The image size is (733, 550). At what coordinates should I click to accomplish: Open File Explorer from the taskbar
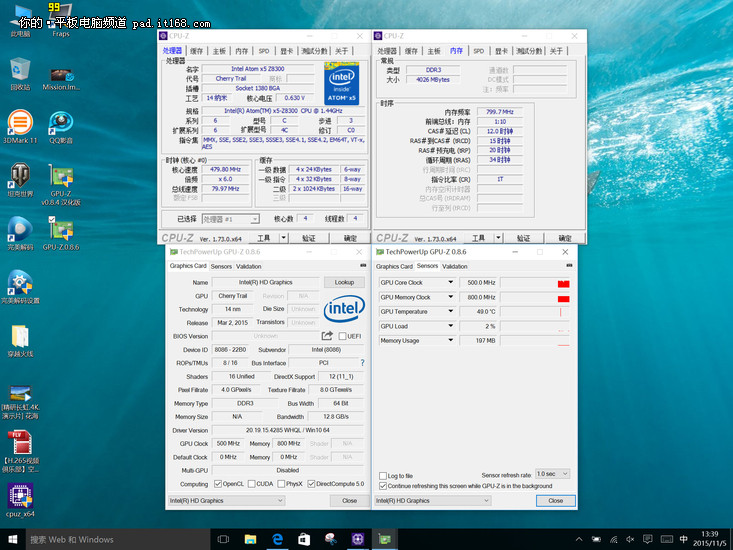click(x=251, y=539)
